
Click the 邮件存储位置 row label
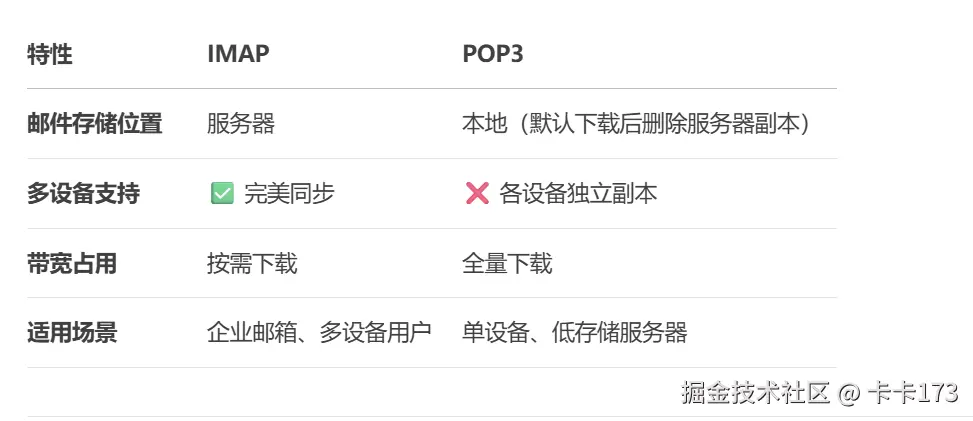[95, 124]
